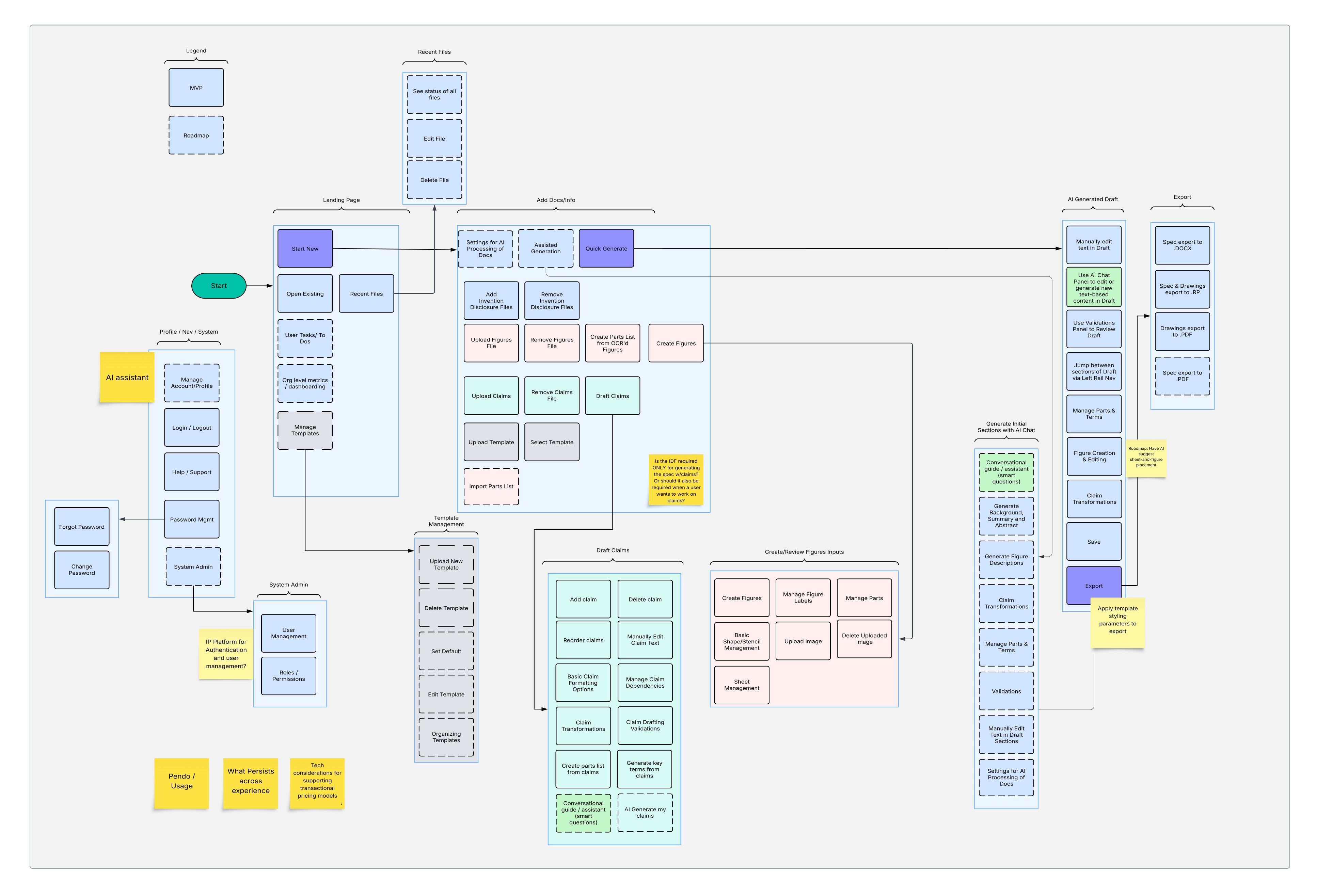This screenshot has width=1317, height=896.
Task: Click the Sheet Management box
Action: click(x=742, y=685)
